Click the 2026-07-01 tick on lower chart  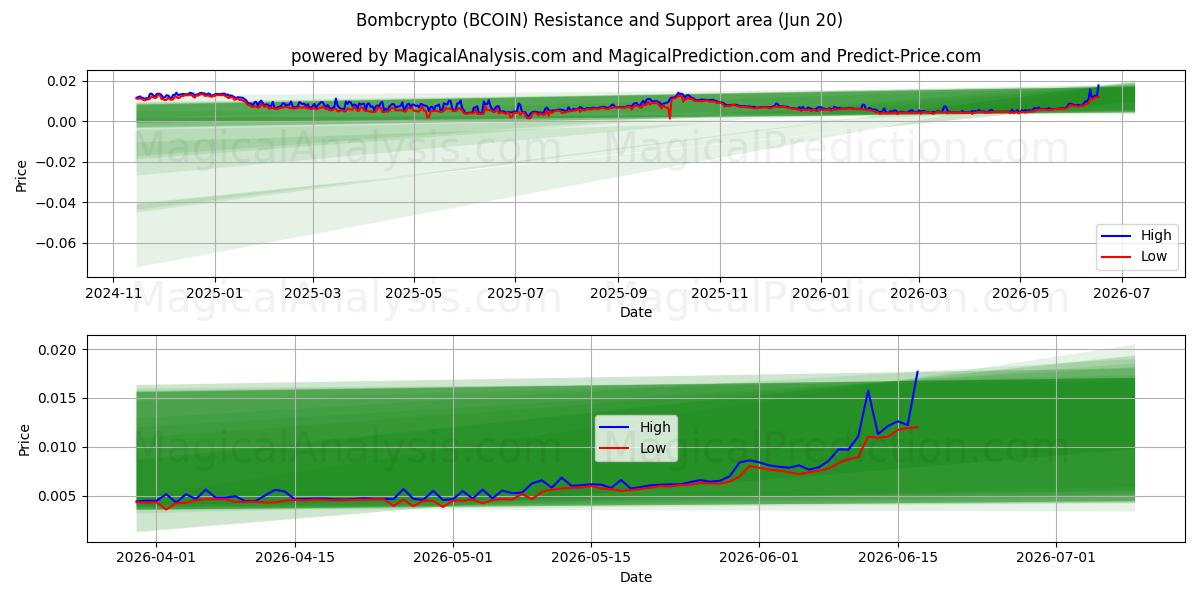click(x=1056, y=560)
